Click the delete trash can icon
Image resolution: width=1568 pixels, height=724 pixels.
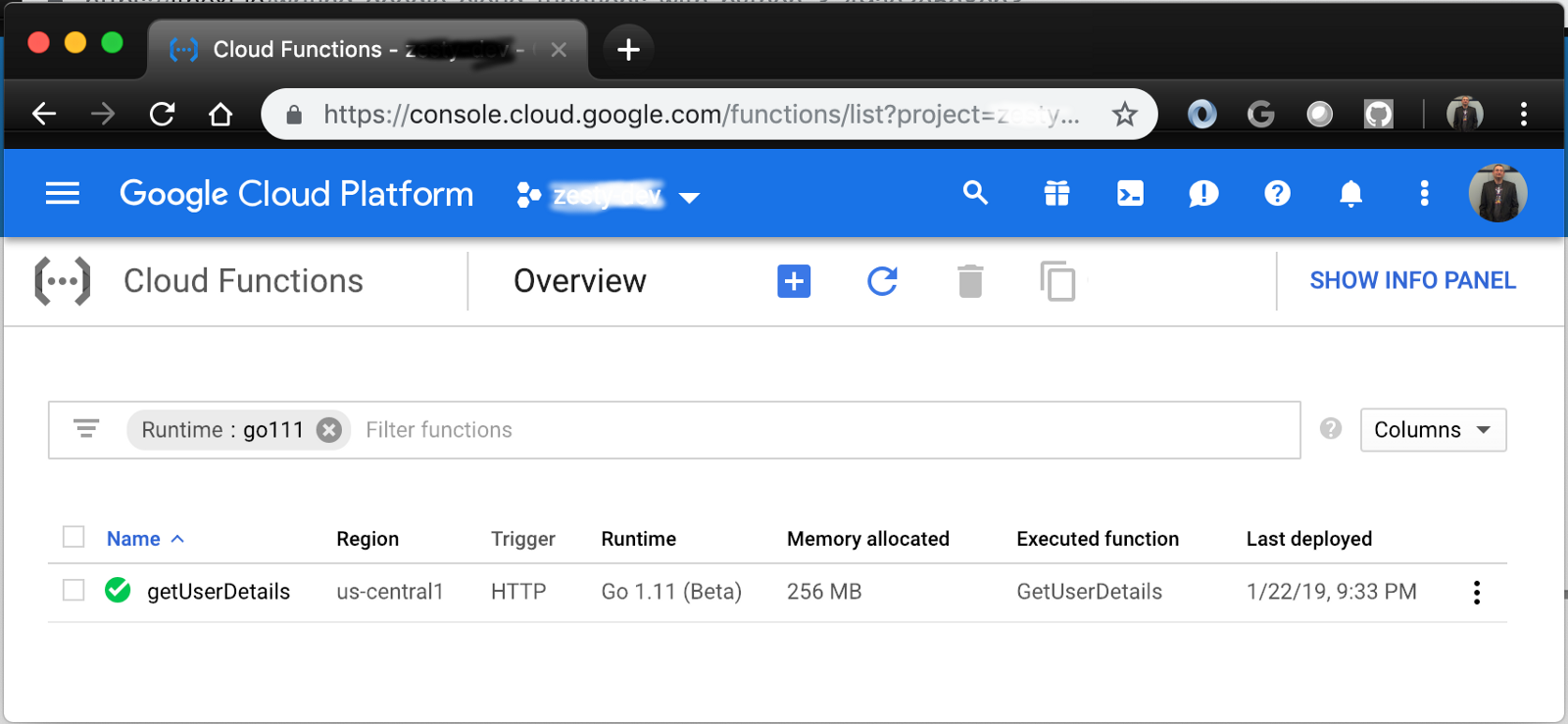click(970, 281)
